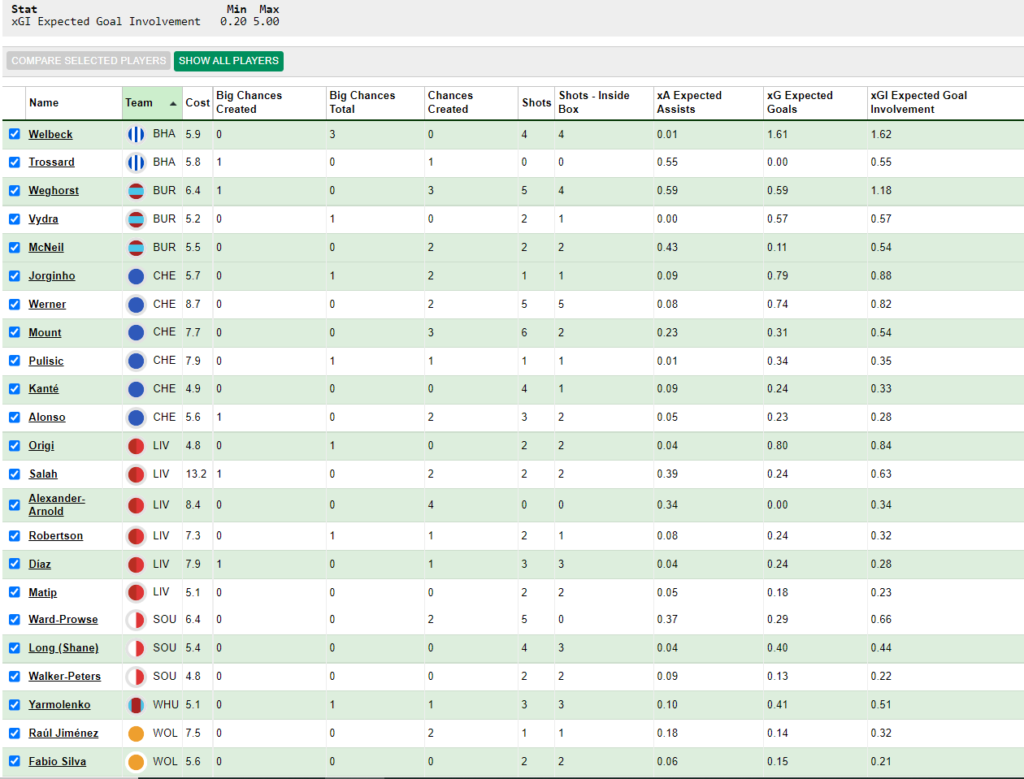Screen dimensions: 1024x779
Task: Click Weghorst's Burnley team badge icon
Action: pos(136,191)
